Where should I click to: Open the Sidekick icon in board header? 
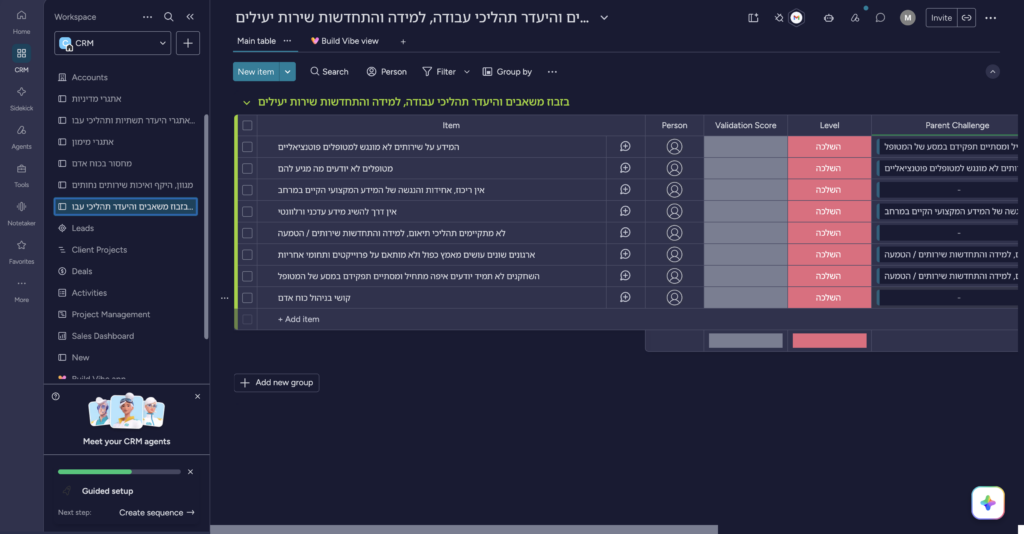coord(855,18)
